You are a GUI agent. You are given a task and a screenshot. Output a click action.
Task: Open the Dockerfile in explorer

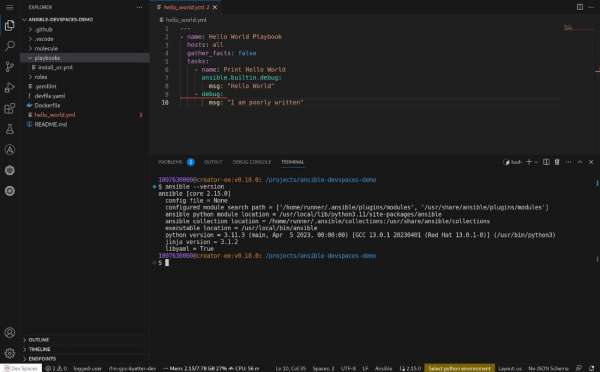tap(47, 105)
